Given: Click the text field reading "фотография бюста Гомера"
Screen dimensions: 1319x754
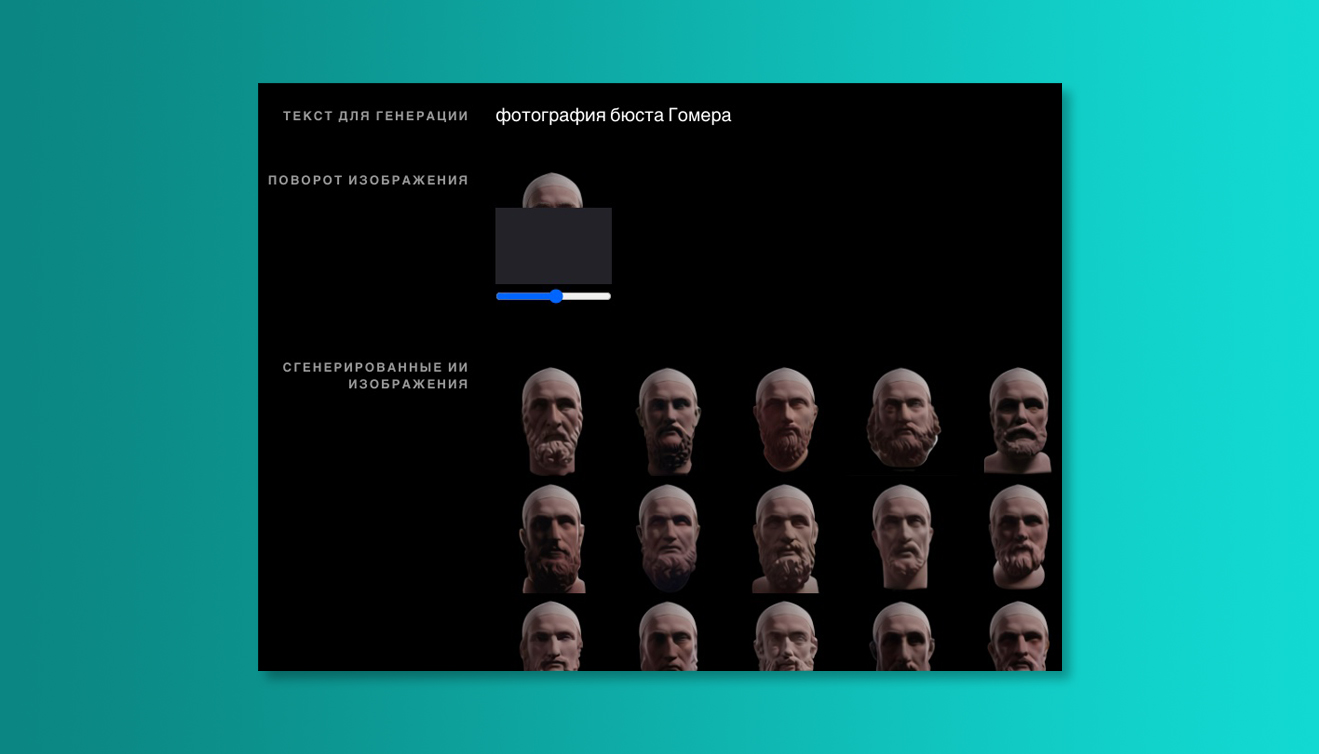Looking at the screenshot, I should tap(613, 115).
